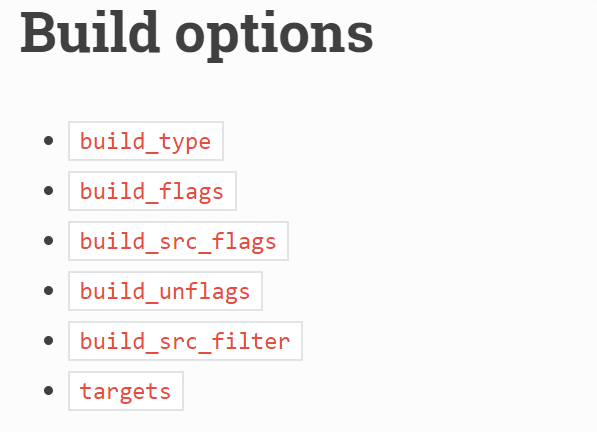Open the build_src_filter option link
This screenshot has height=432, width=597.
[x=185, y=341]
